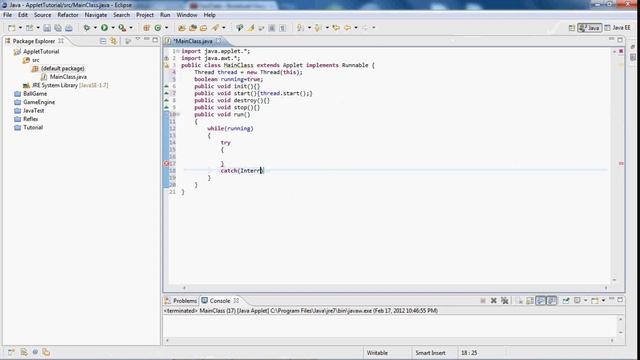Click the Open Type icon

182,28
